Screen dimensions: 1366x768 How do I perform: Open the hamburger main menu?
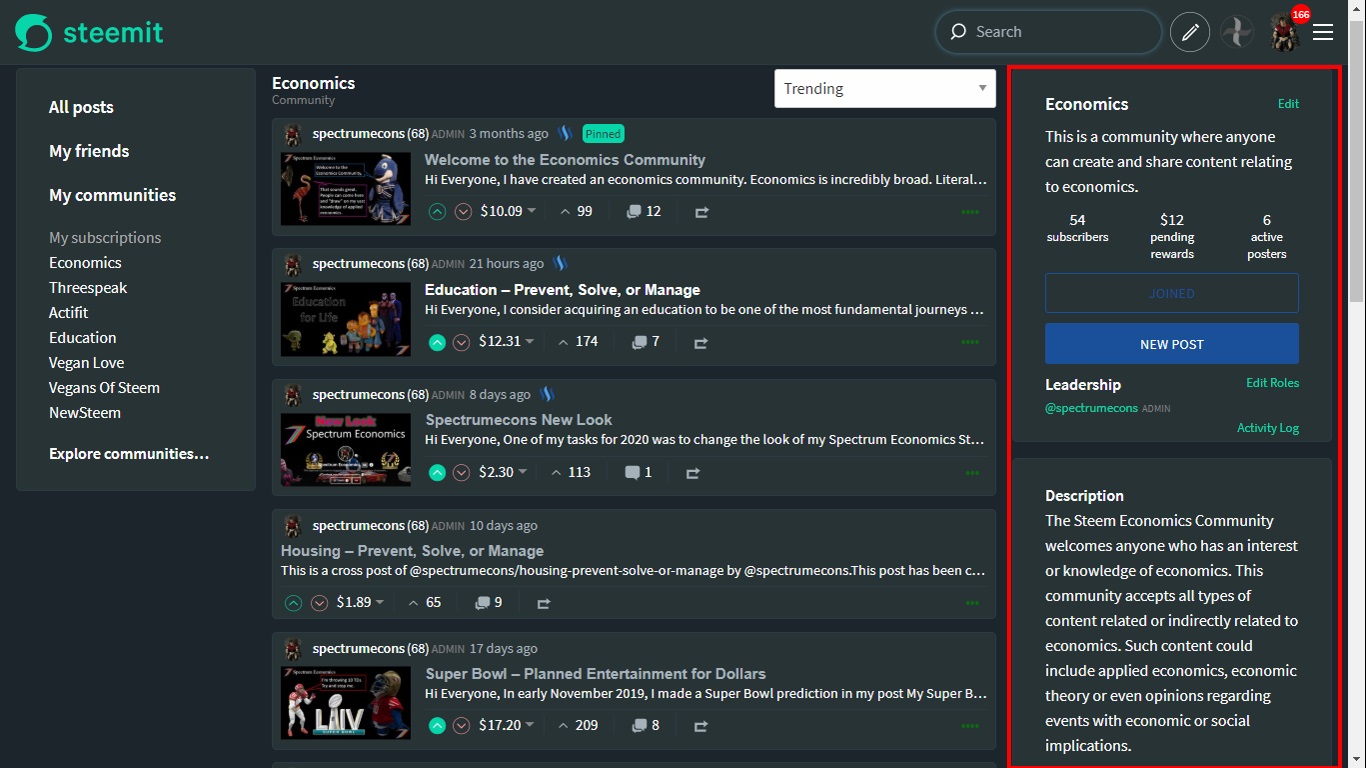(1323, 33)
